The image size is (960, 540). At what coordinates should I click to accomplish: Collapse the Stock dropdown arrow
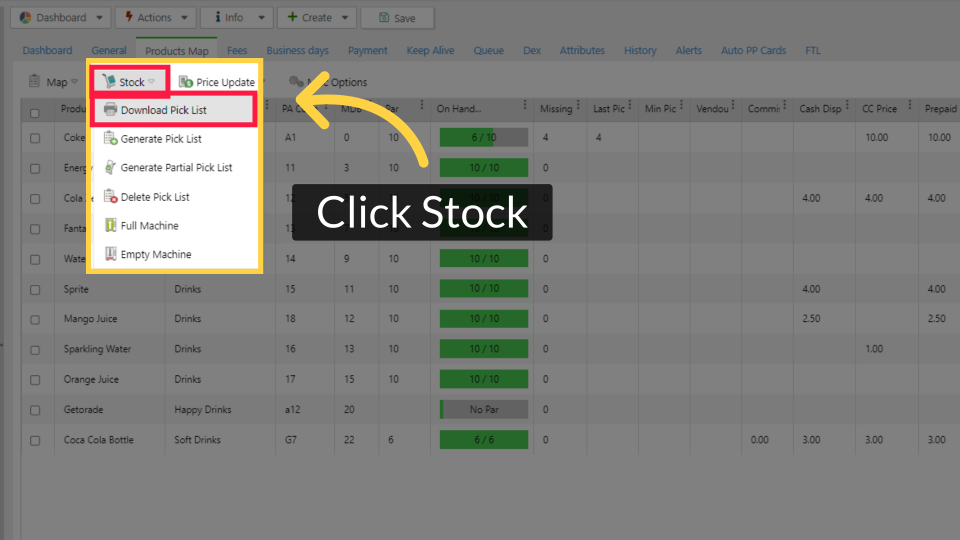(x=151, y=81)
